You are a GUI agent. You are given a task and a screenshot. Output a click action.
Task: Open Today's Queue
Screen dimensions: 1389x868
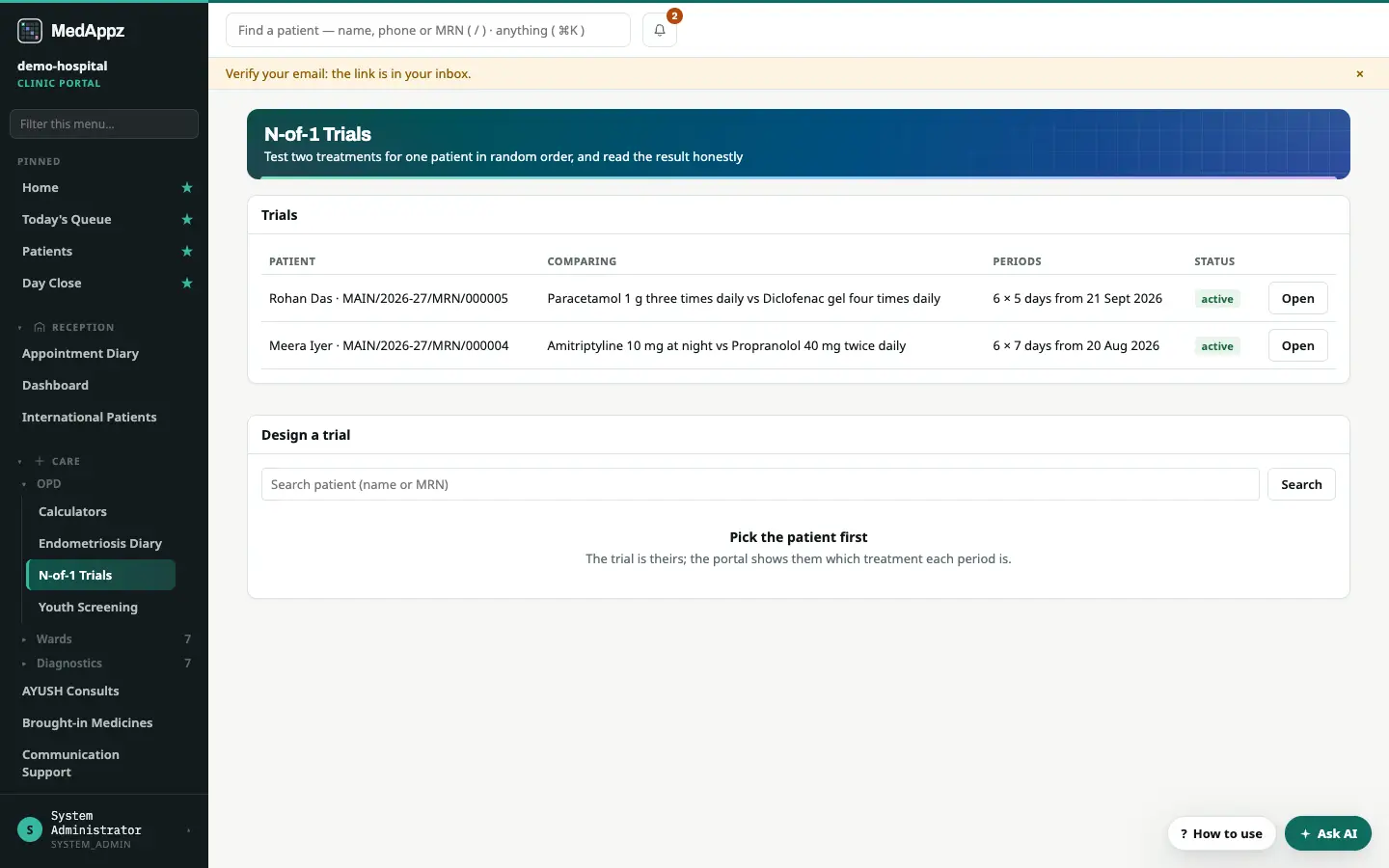(67, 220)
